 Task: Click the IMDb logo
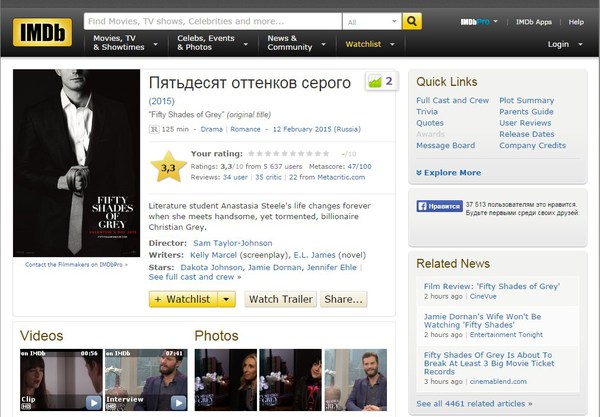pos(42,32)
